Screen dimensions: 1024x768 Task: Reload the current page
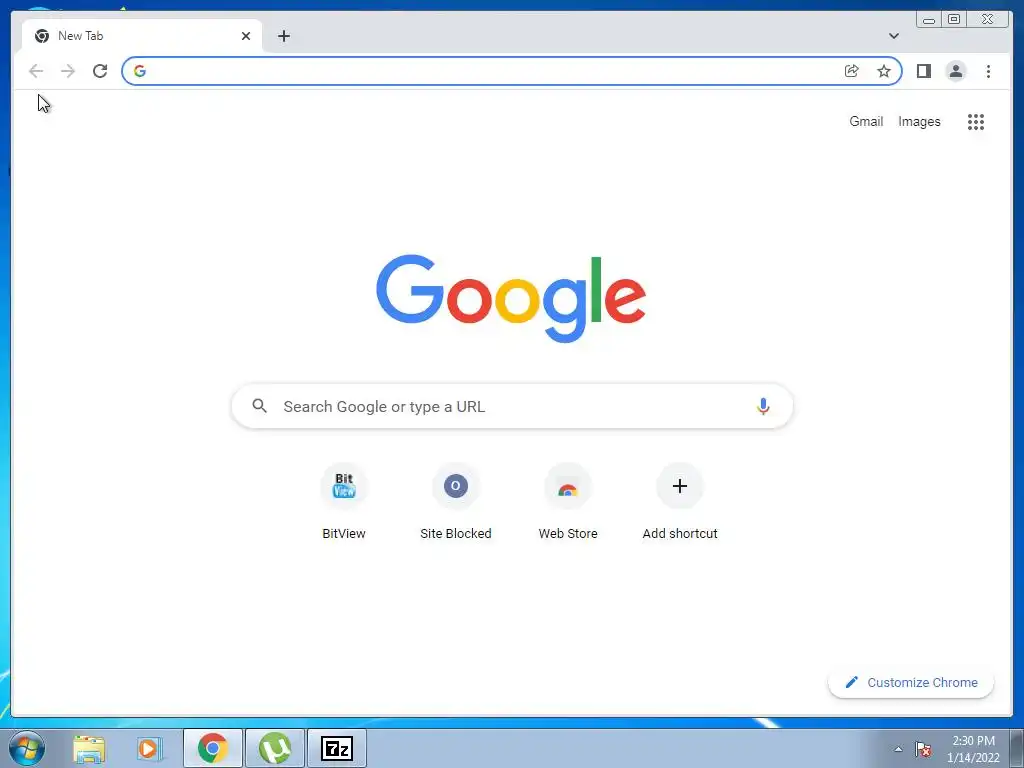pyautogui.click(x=100, y=71)
